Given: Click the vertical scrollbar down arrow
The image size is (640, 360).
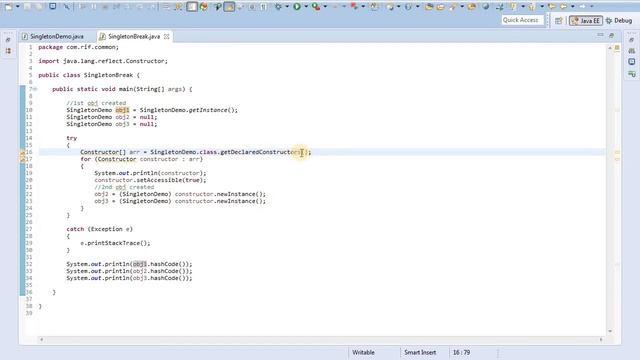Looking at the screenshot, I should click(610, 331).
